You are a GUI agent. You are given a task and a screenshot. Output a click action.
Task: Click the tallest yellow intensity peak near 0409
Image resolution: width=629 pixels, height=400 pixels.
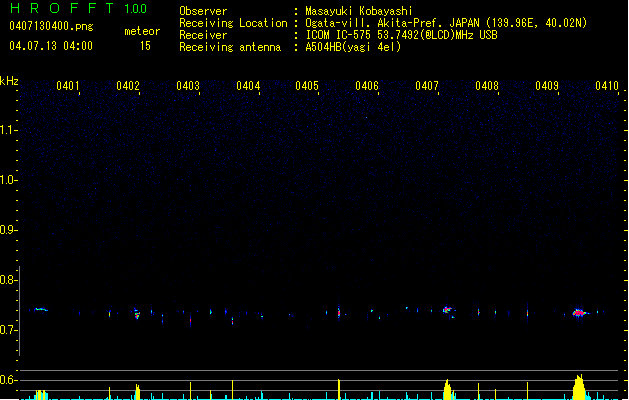tap(579, 387)
